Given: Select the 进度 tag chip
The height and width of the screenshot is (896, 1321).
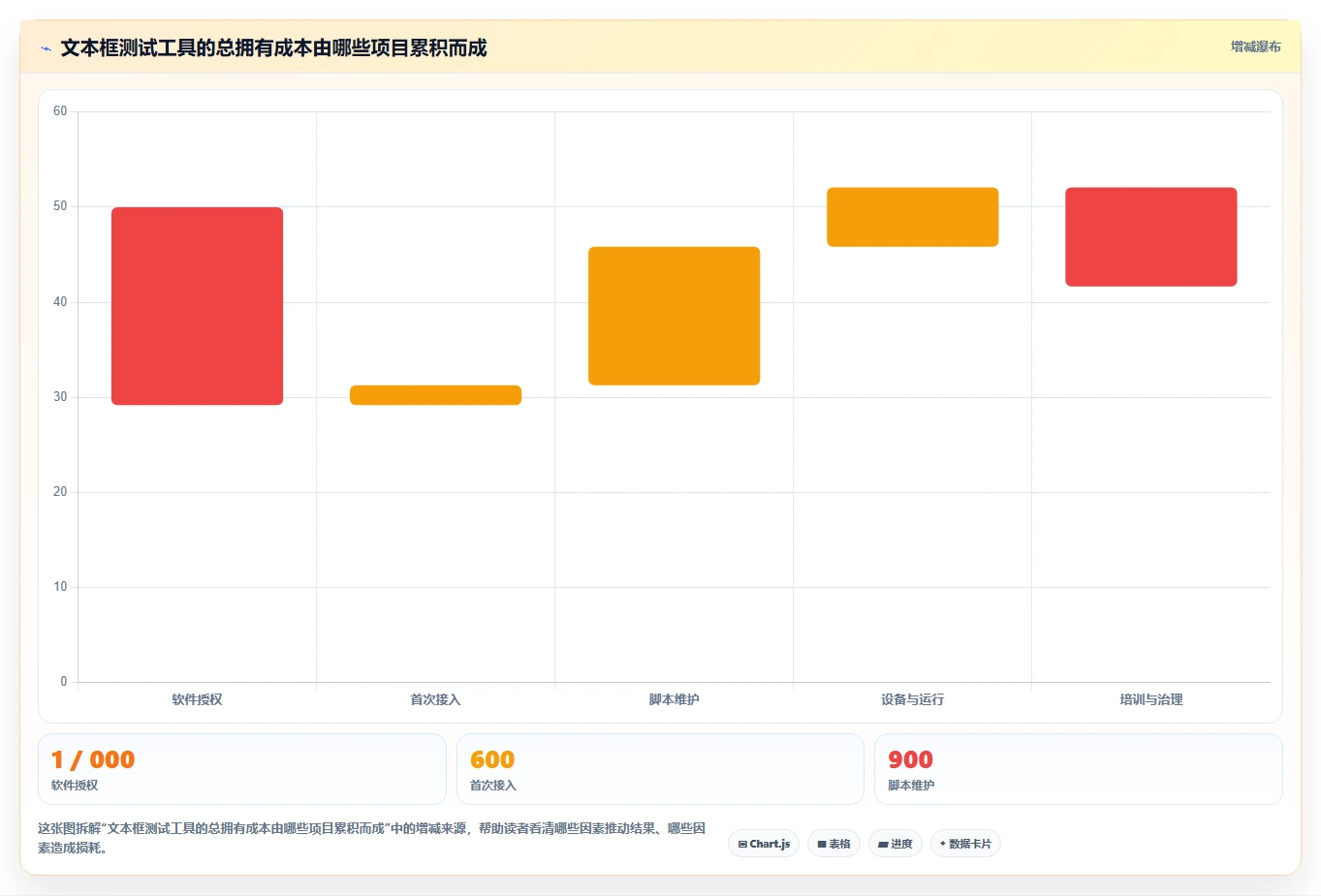Looking at the screenshot, I should (896, 844).
